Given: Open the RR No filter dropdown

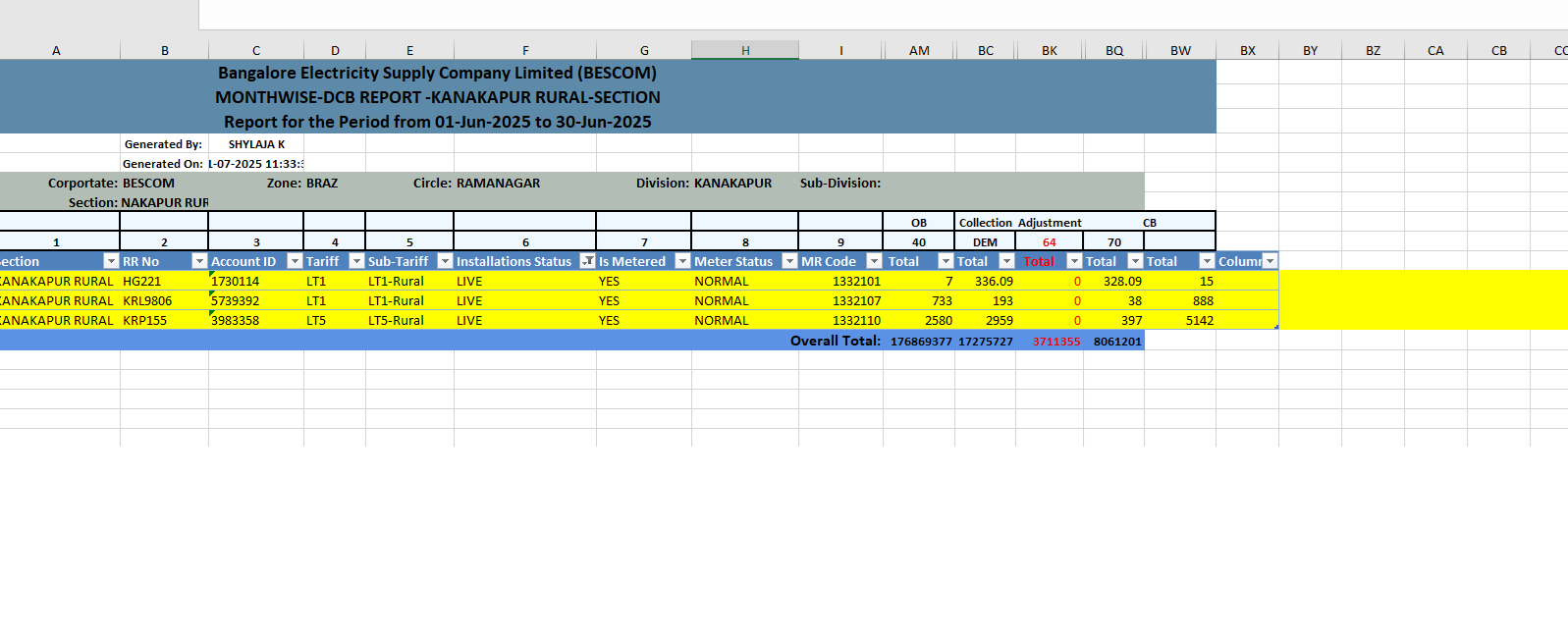Looking at the screenshot, I should [199, 261].
